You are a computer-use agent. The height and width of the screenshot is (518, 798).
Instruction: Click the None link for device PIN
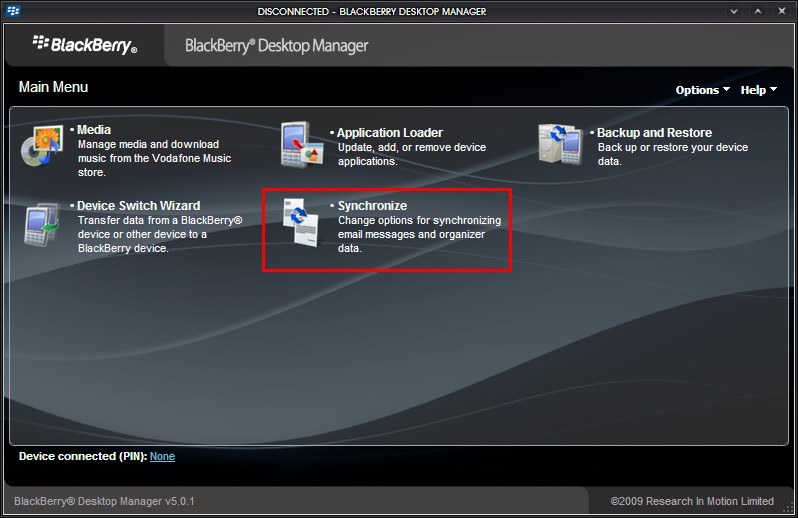tap(162, 456)
